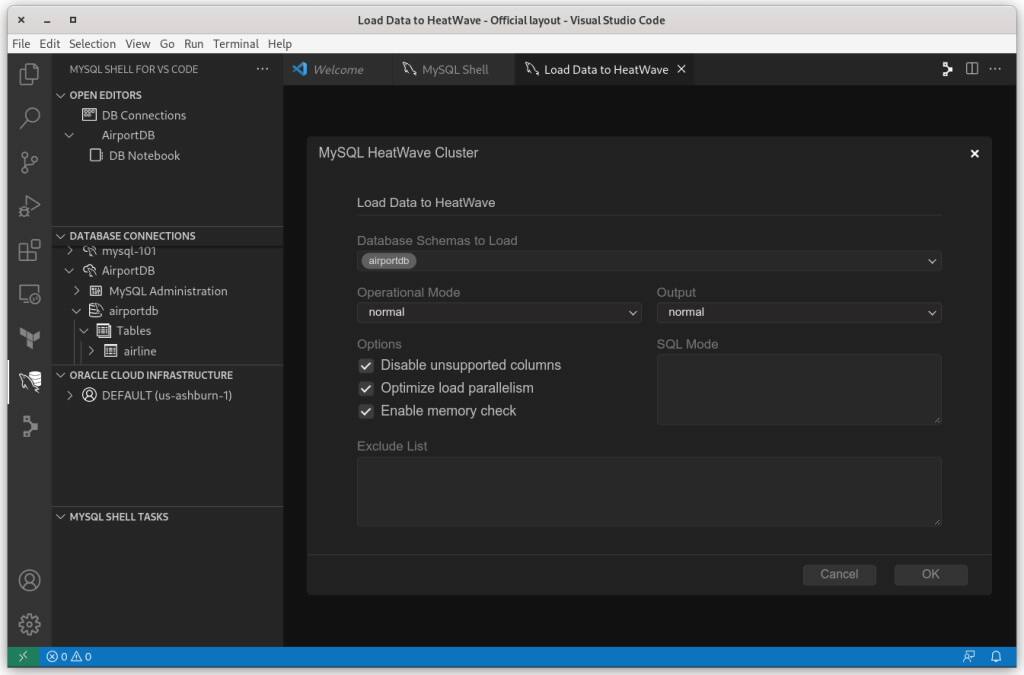Open the Help menu
This screenshot has height=675, width=1024.
coord(280,44)
